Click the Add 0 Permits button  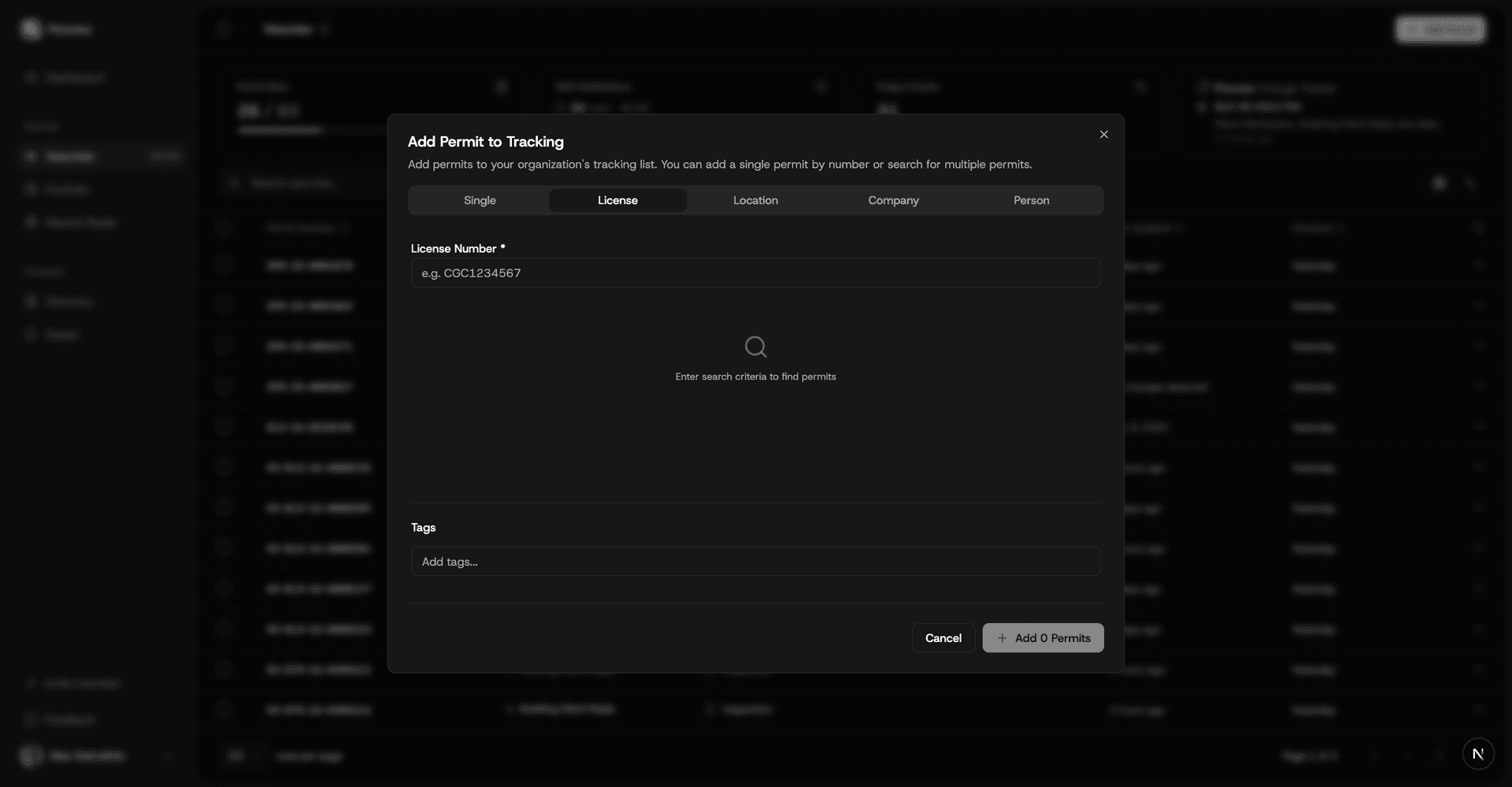coord(1043,638)
